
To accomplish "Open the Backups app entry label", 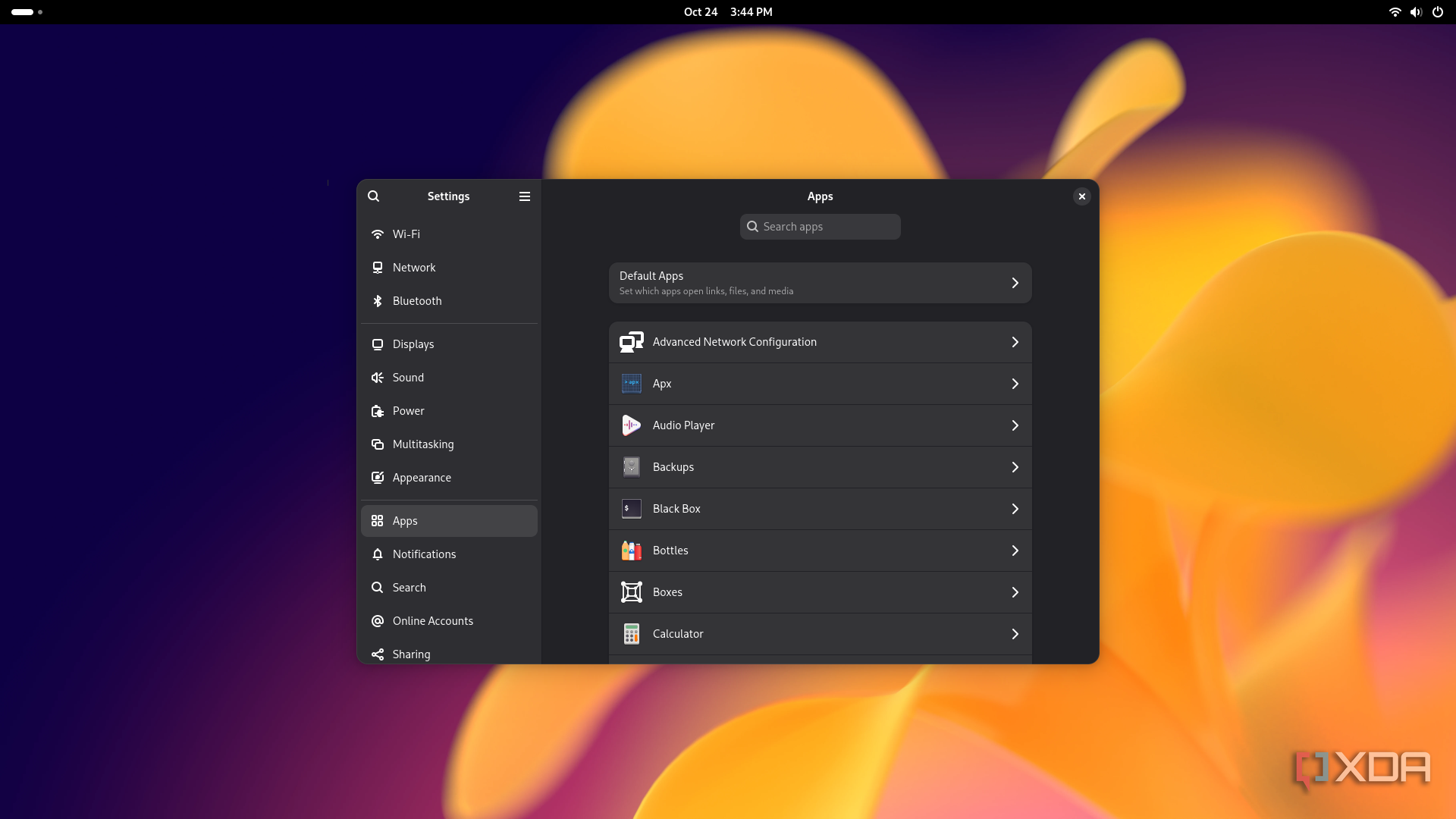I will pyautogui.click(x=673, y=467).
